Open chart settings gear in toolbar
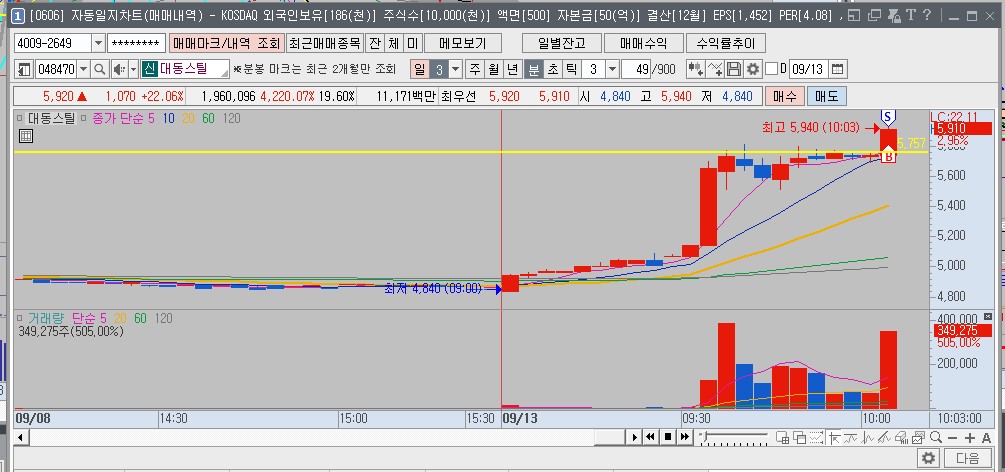 click(x=753, y=69)
